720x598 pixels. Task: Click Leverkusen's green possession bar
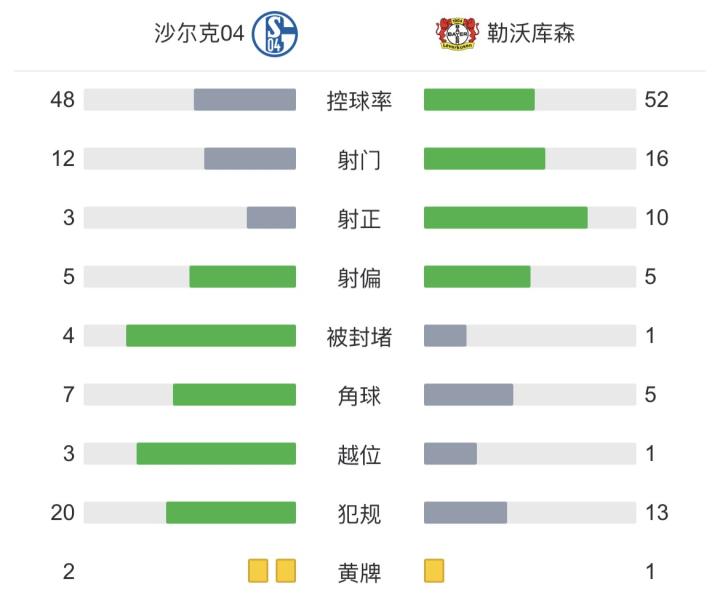click(479, 100)
